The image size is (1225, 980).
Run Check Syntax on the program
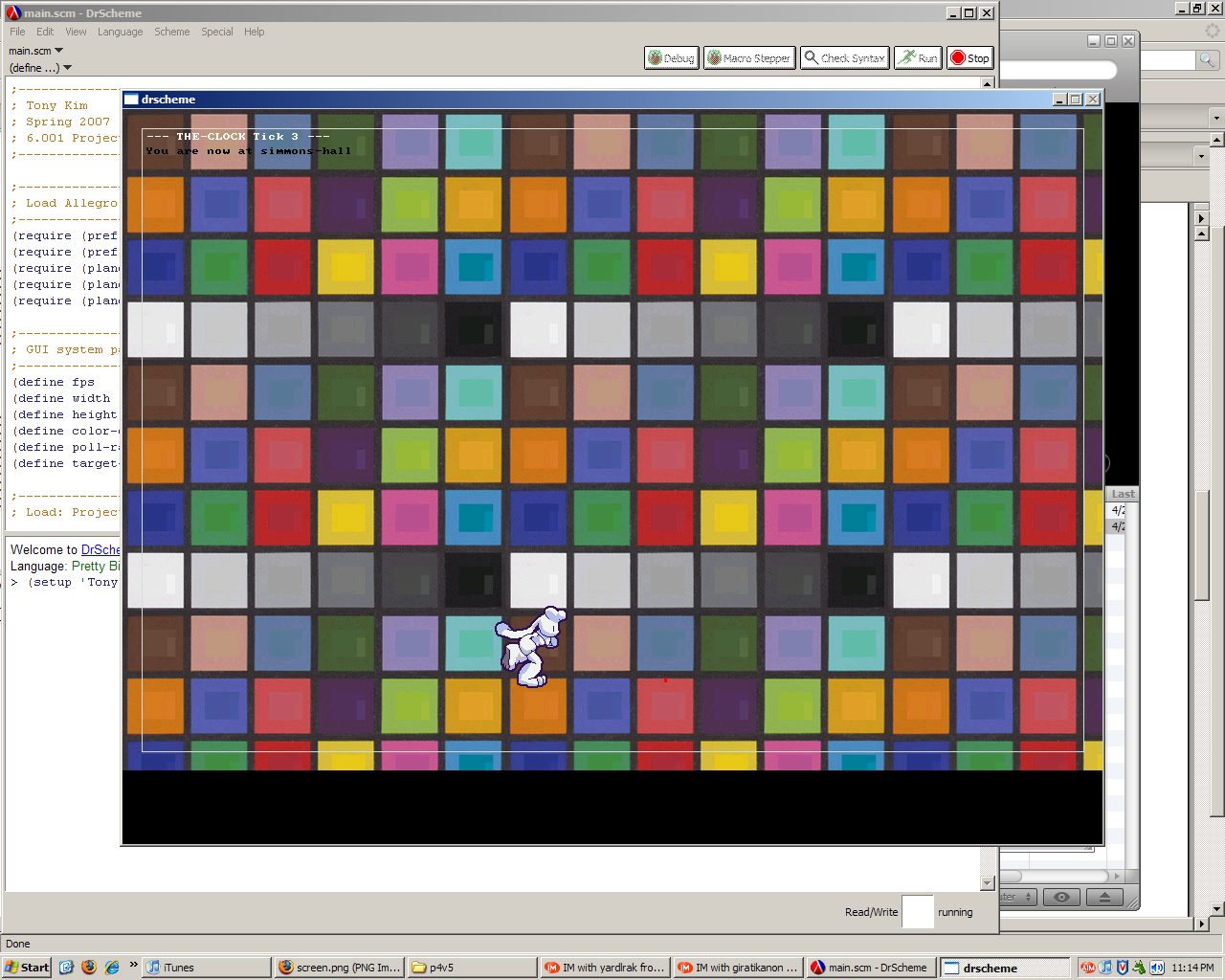coord(844,58)
